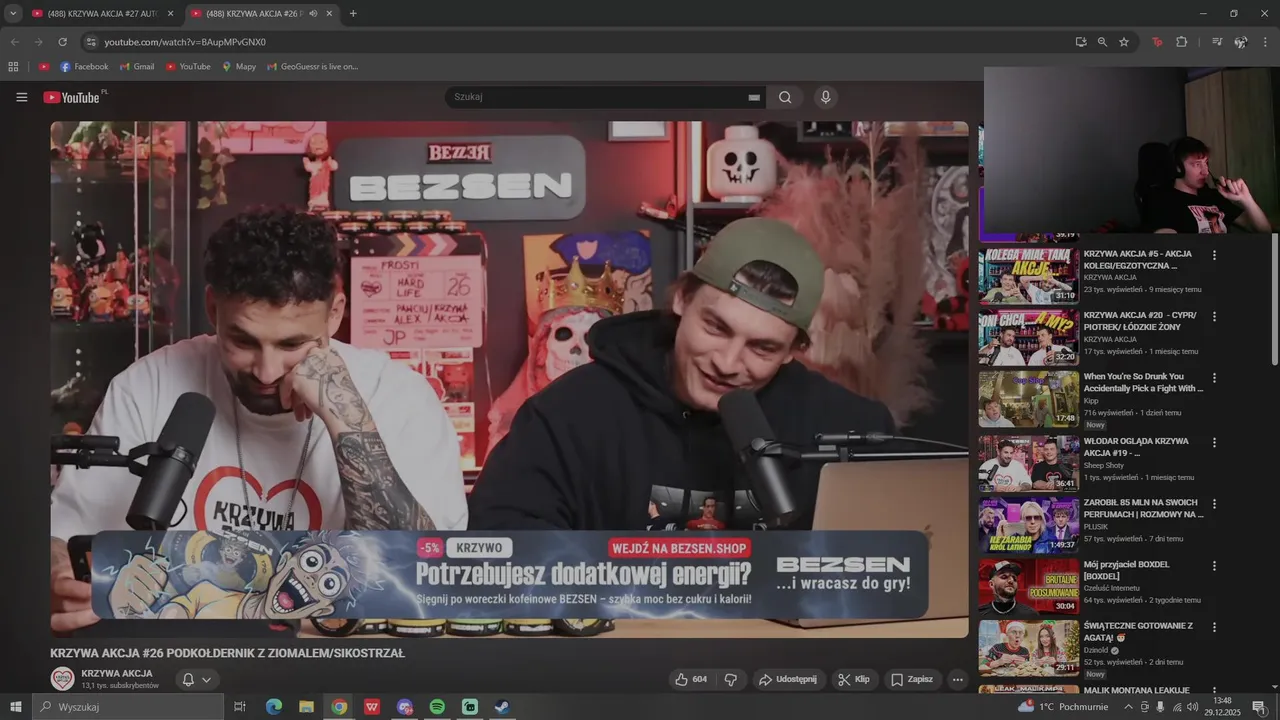Start voice search with the microphone
The width and height of the screenshot is (1280, 720).
coord(825,97)
